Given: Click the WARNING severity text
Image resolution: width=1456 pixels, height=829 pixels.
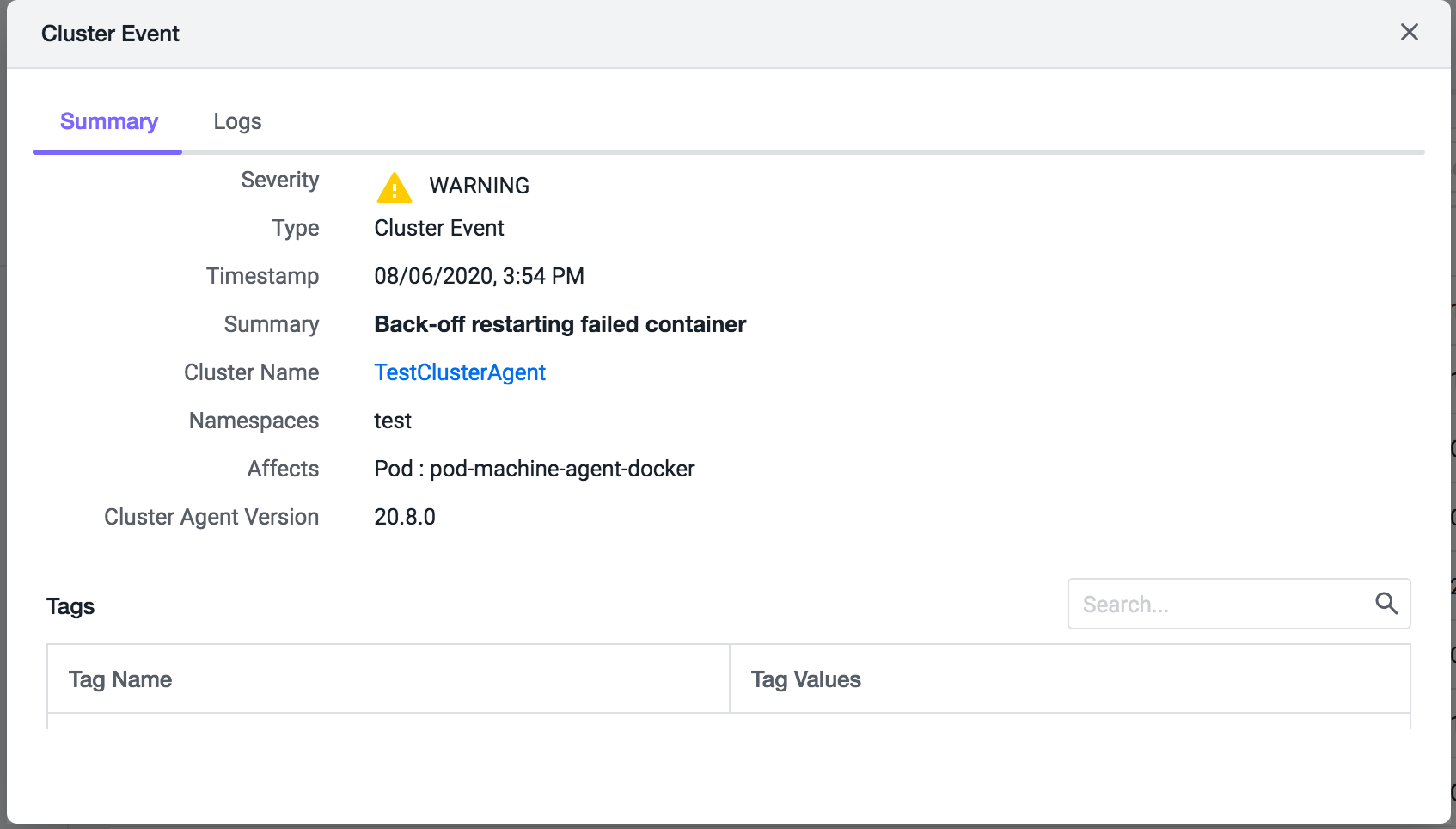Looking at the screenshot, I should click(480, 186).
